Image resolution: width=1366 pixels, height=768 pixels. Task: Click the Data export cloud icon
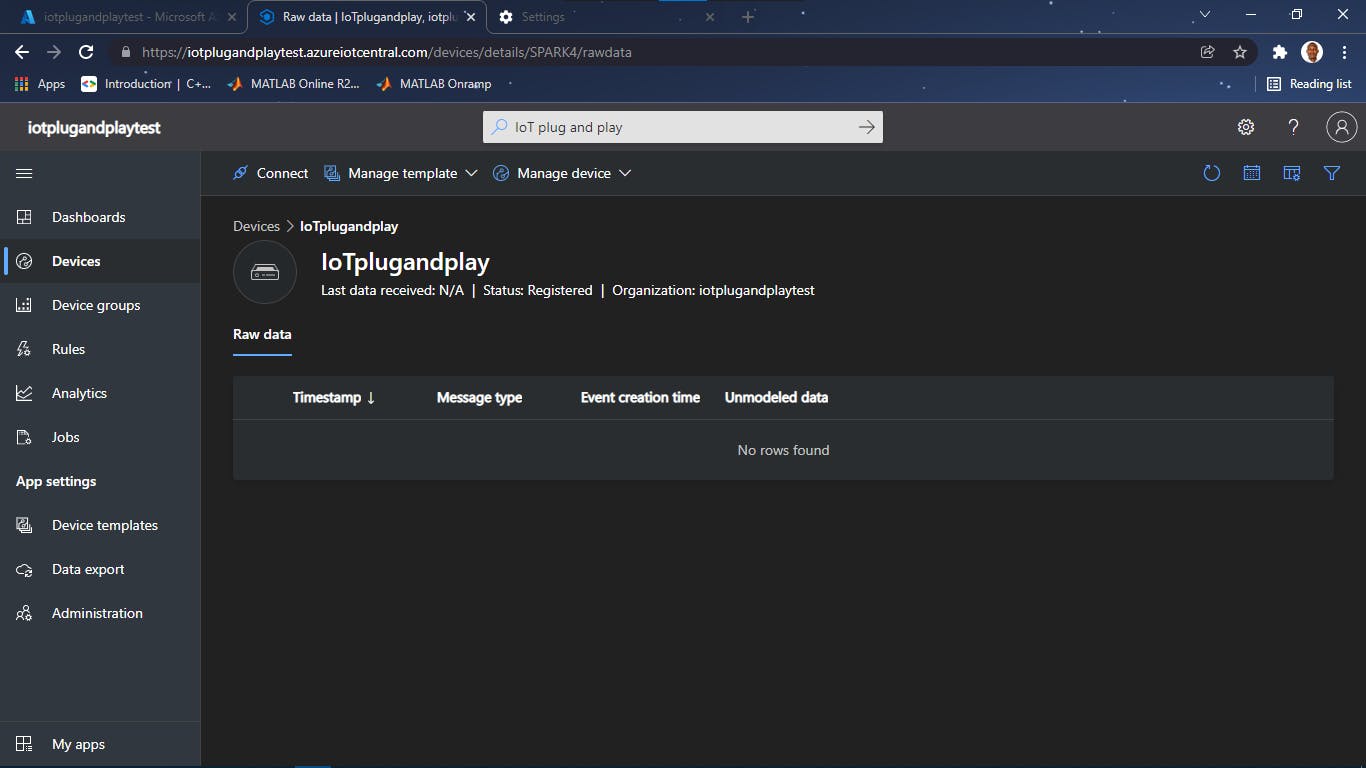coord(24,569)
